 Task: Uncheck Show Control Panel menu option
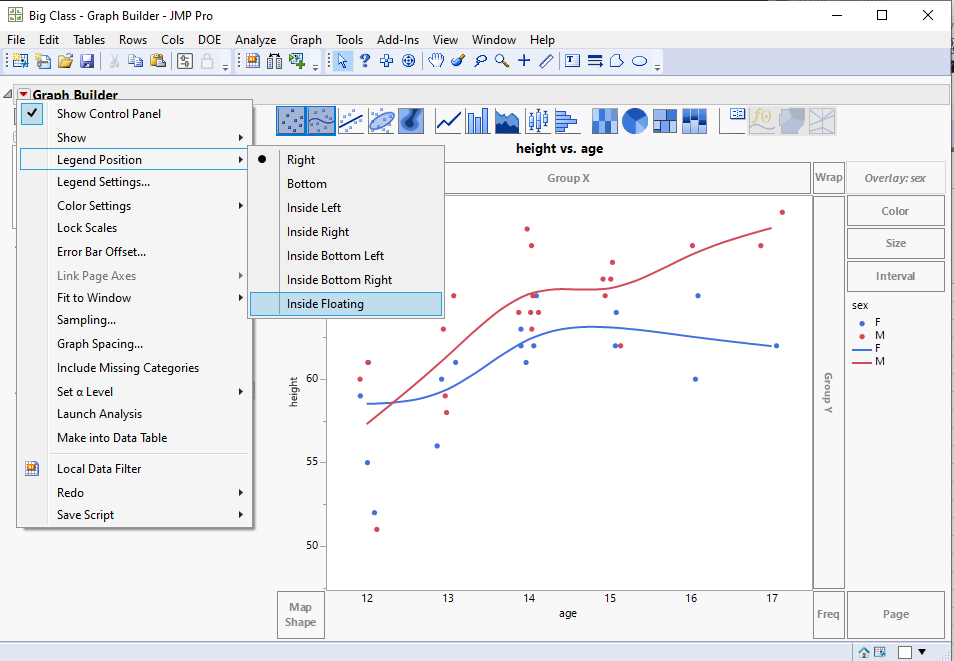(x=136, y=114)
